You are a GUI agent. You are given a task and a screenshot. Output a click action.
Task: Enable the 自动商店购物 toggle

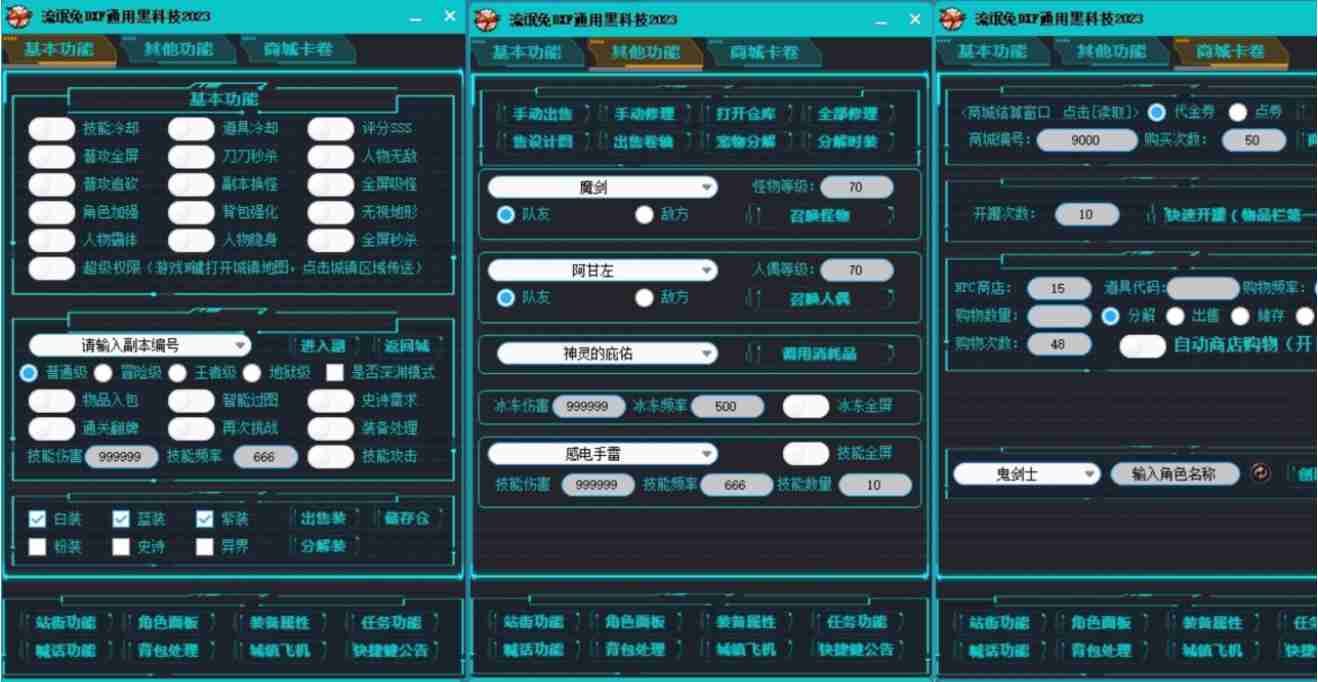click(x=1142, y=346)
